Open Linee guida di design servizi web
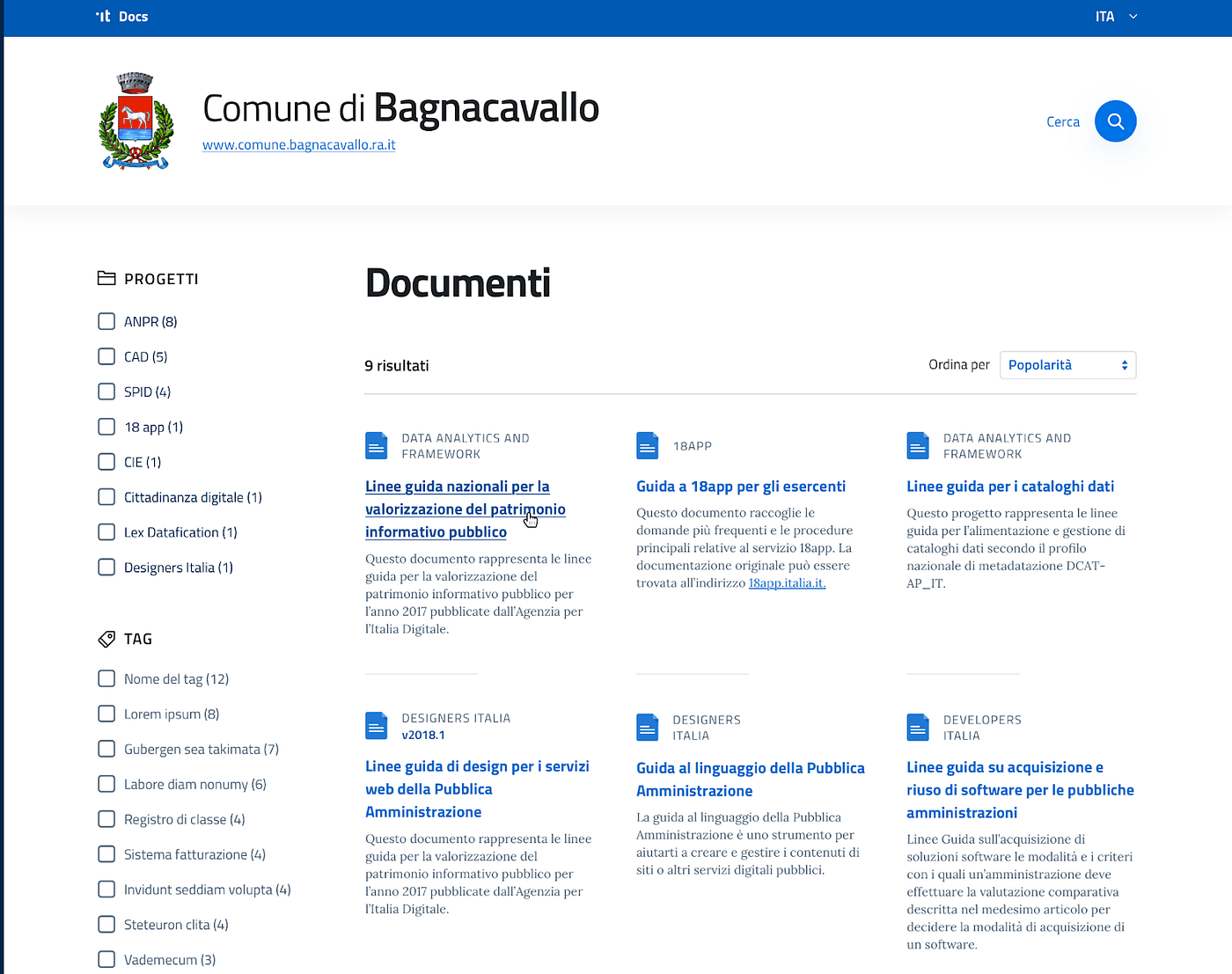This screenshot has width=1232, height=974. tap(477, 789)
